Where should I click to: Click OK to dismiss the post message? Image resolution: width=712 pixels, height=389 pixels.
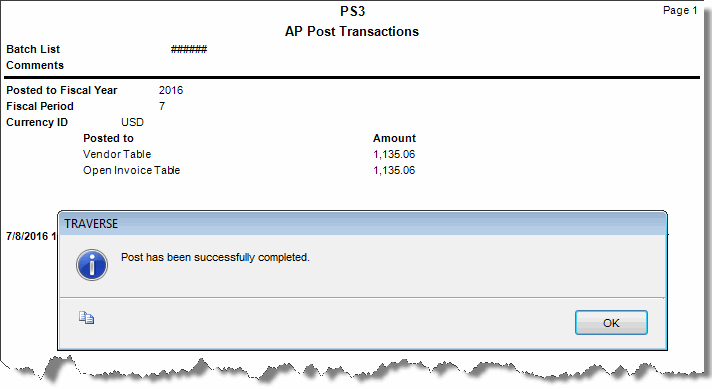click(x=611, y=323)
